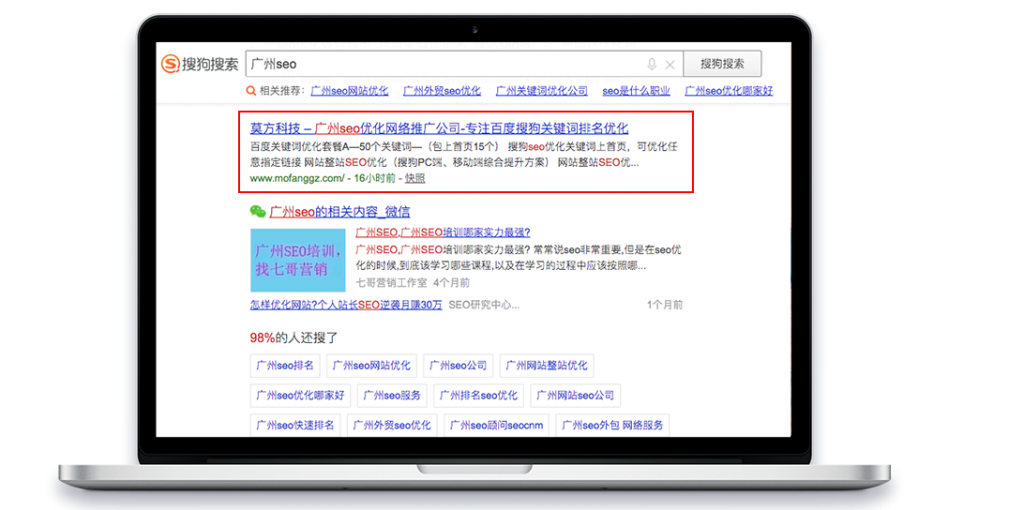This screenshot has height=510, width=1024.
Task: Open the 快照 cached page link
Action: pyautogui.click(x=415, y=178)
